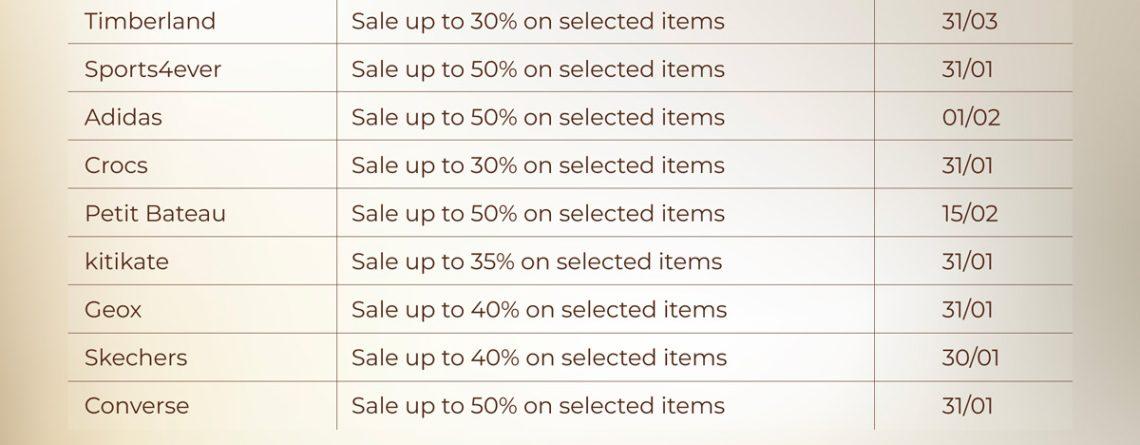Click the Timberland end date 31/03
The width and height of the screenshot is (1140, 445).
pyautogui.click(x=969, y=21)
